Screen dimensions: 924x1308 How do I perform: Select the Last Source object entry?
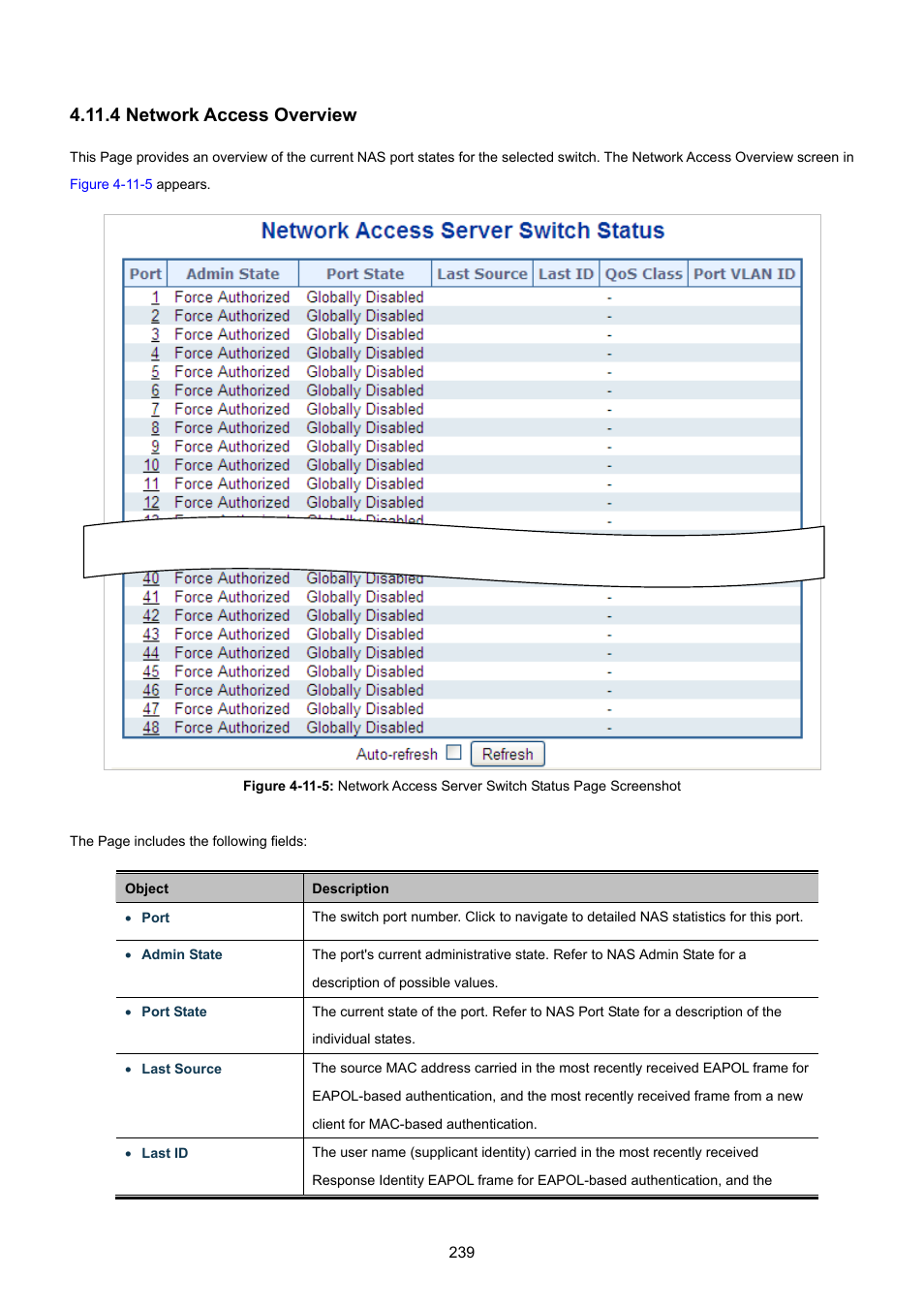[181, 1069]
